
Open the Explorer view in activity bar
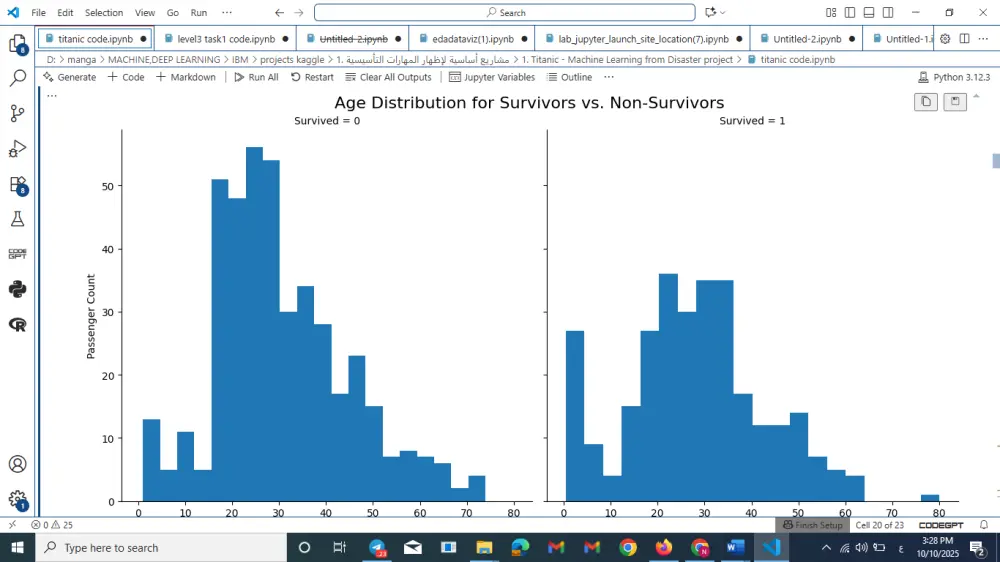click(x=17, y=43)
